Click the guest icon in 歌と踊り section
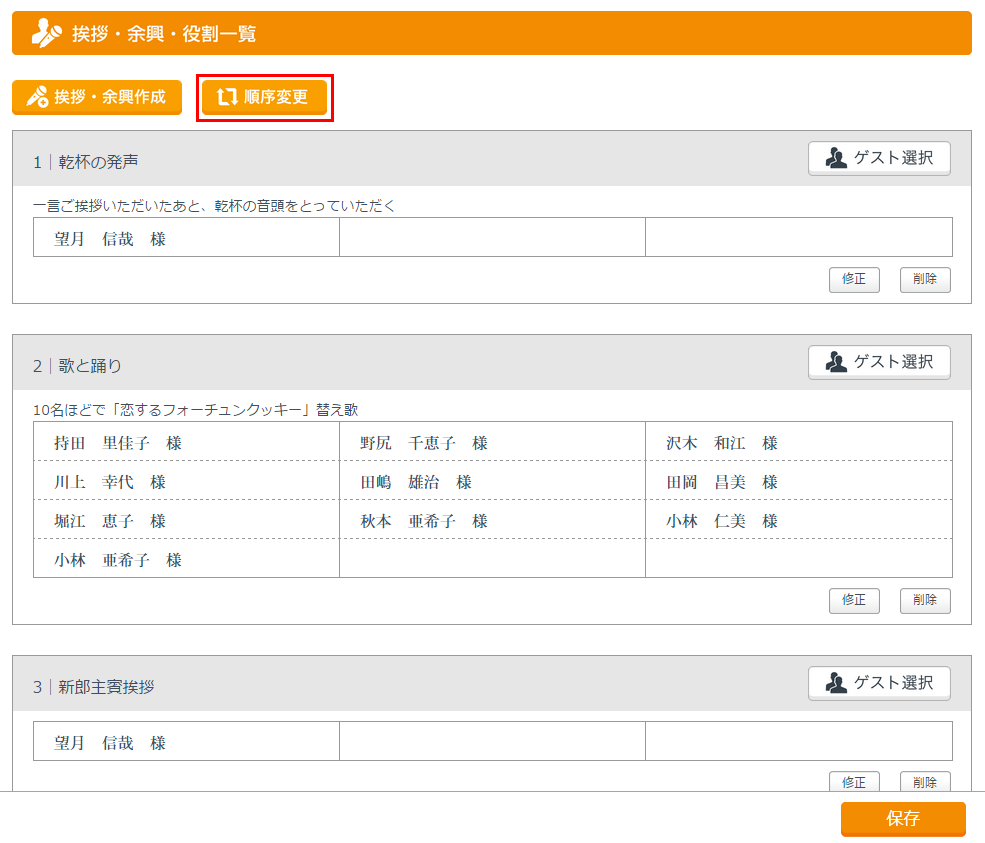Screen dimensions: 985x843 (x=836, y=362)
